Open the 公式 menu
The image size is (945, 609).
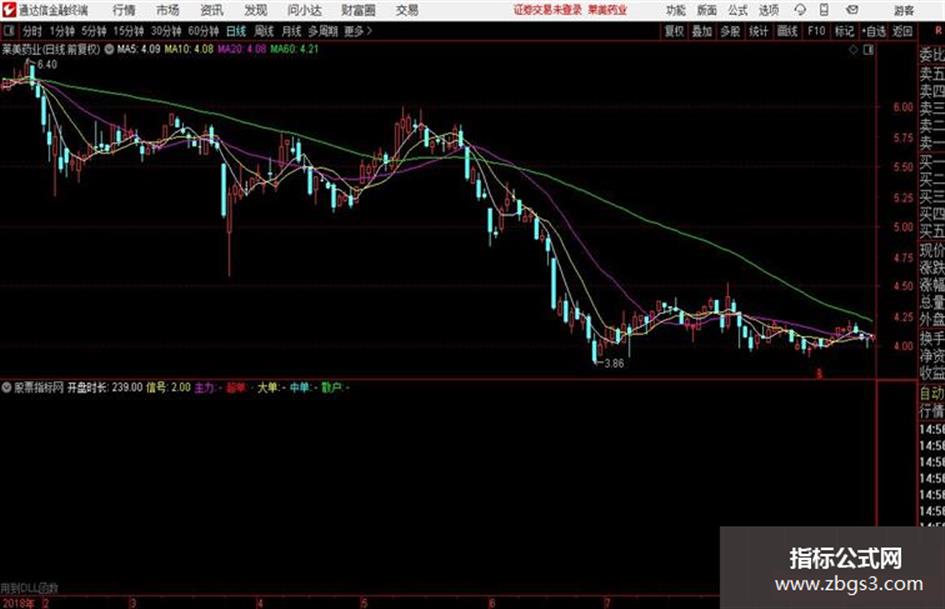737,10
